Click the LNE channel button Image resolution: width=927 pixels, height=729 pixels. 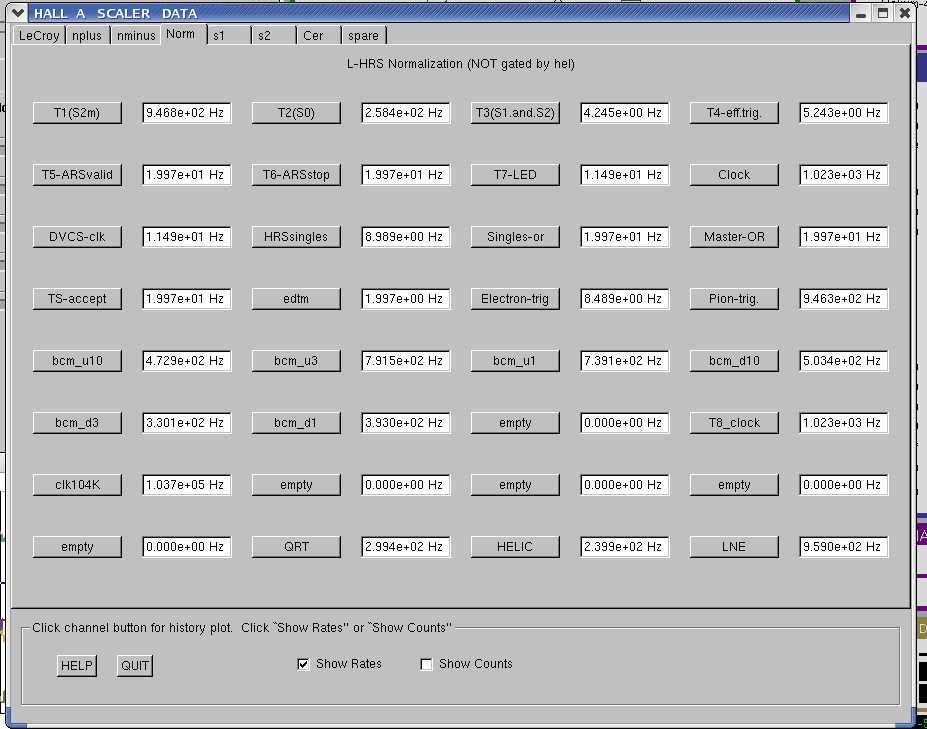(734, 547)
